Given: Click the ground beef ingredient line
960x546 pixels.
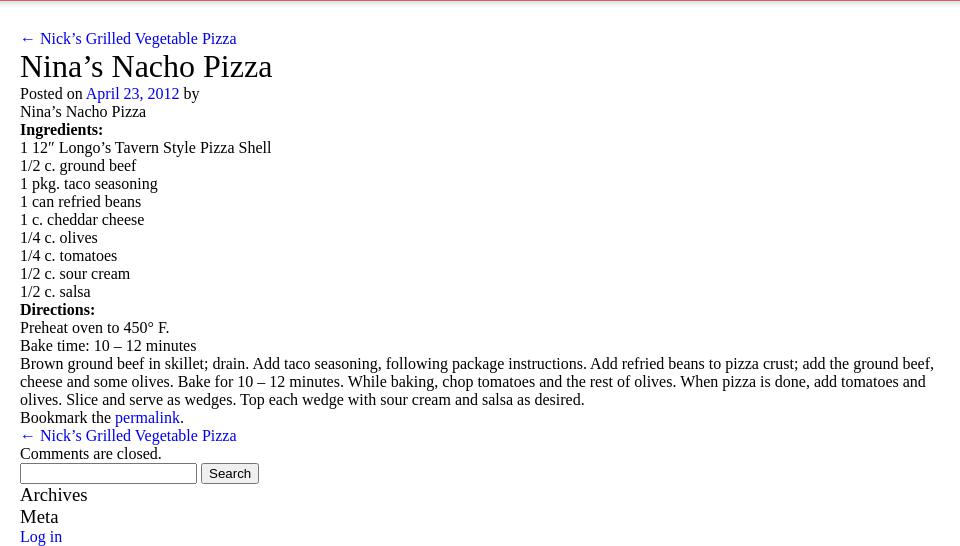Looking at the screenshot, I should point(78,166).
